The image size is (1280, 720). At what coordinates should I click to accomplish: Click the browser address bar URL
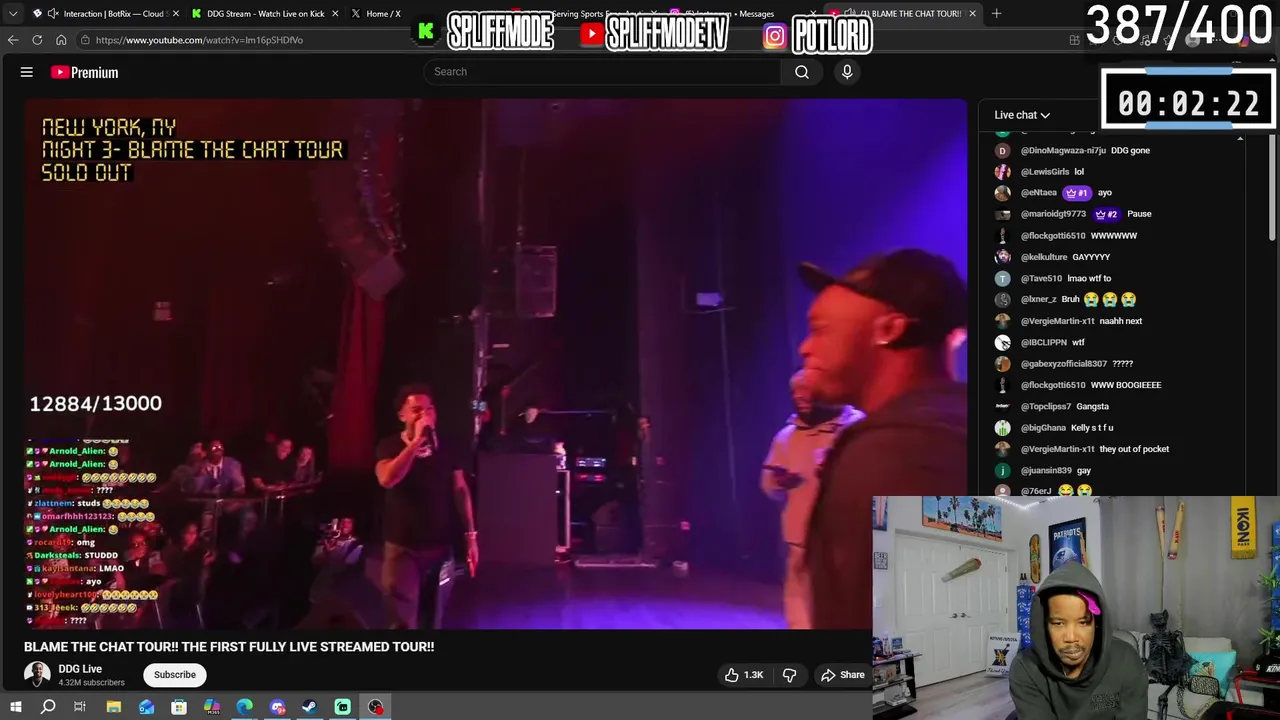[199, 40]
